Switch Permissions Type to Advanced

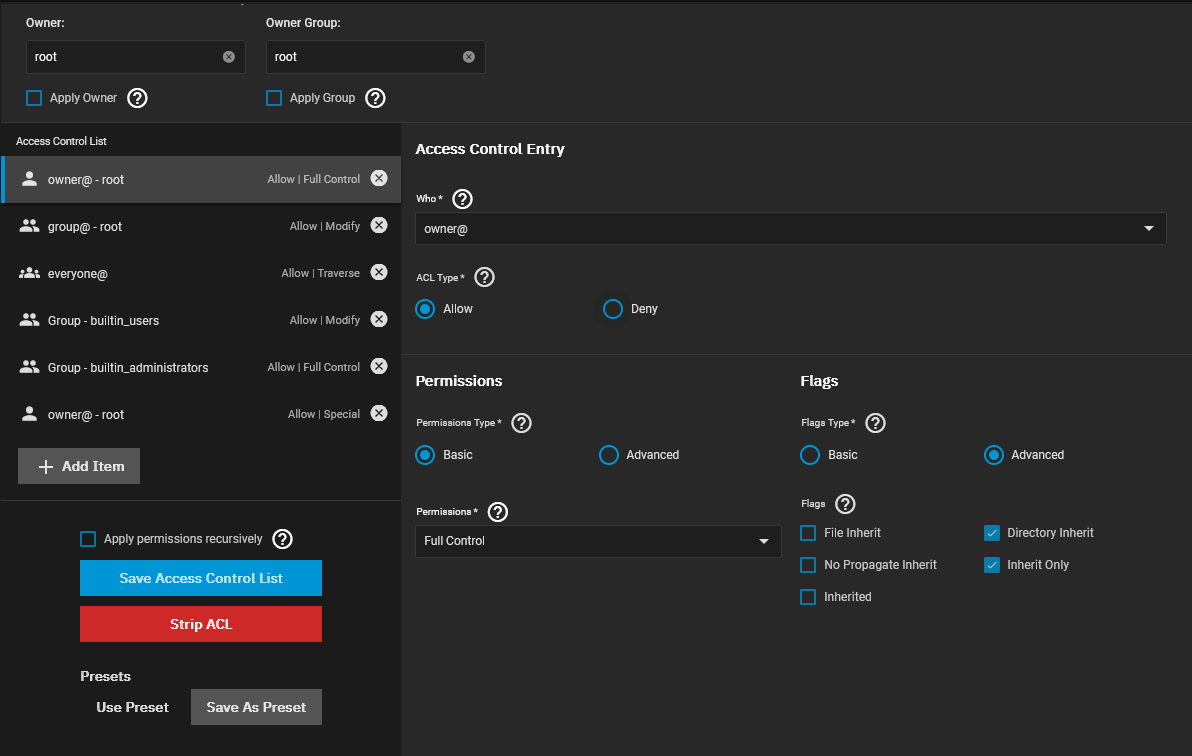coord(609,455)
